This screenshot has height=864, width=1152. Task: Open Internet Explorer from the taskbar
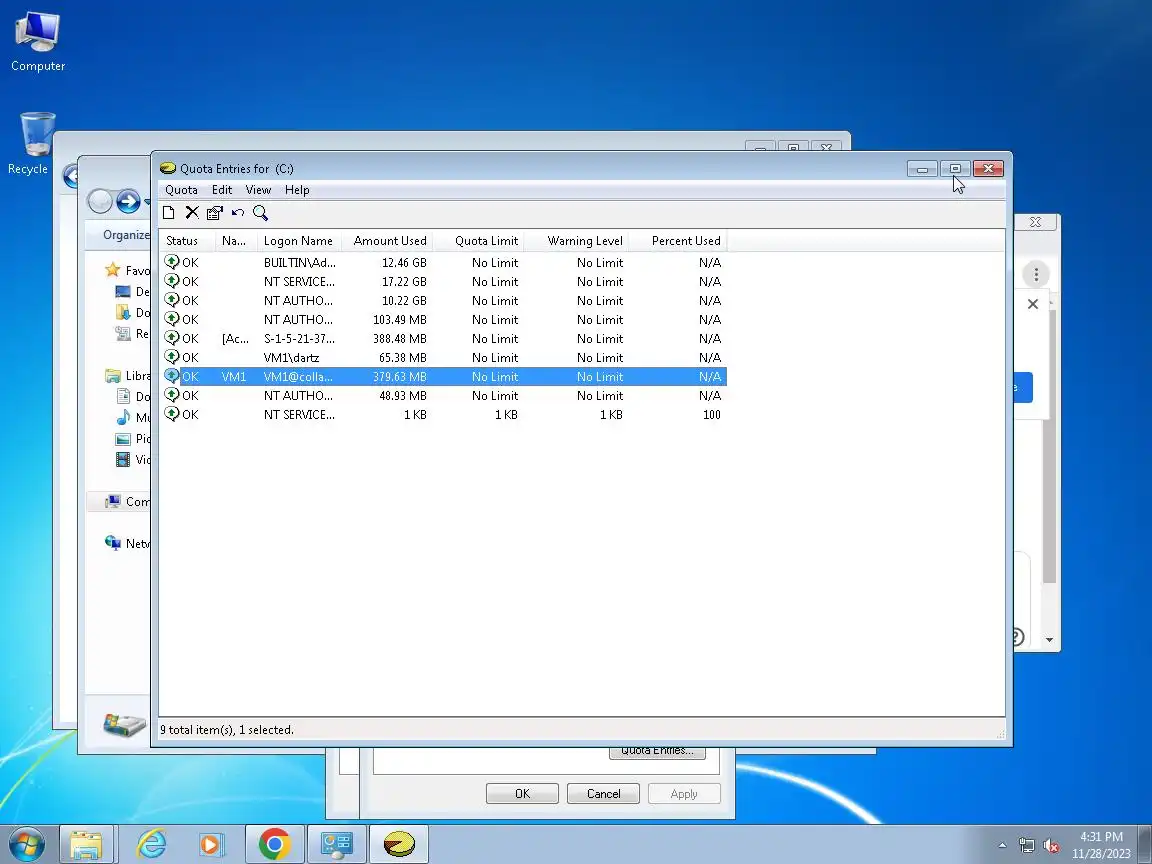(x=151, y=844)
